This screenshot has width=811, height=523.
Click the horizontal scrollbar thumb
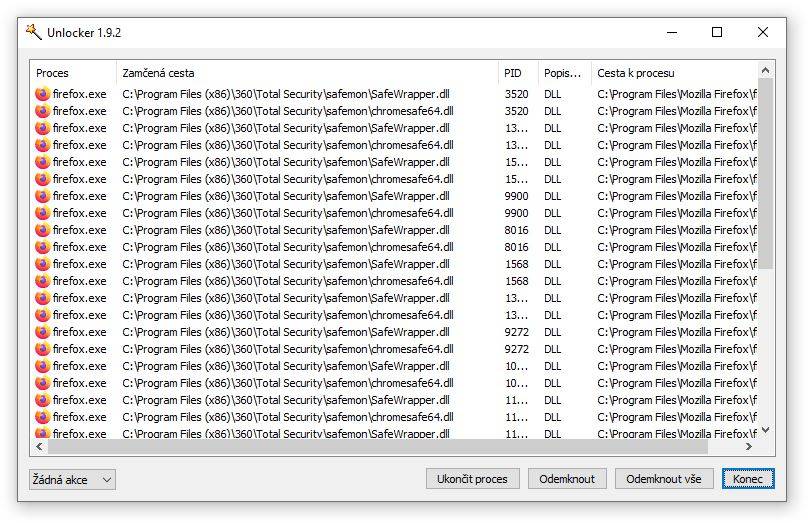tap(378, 446)
